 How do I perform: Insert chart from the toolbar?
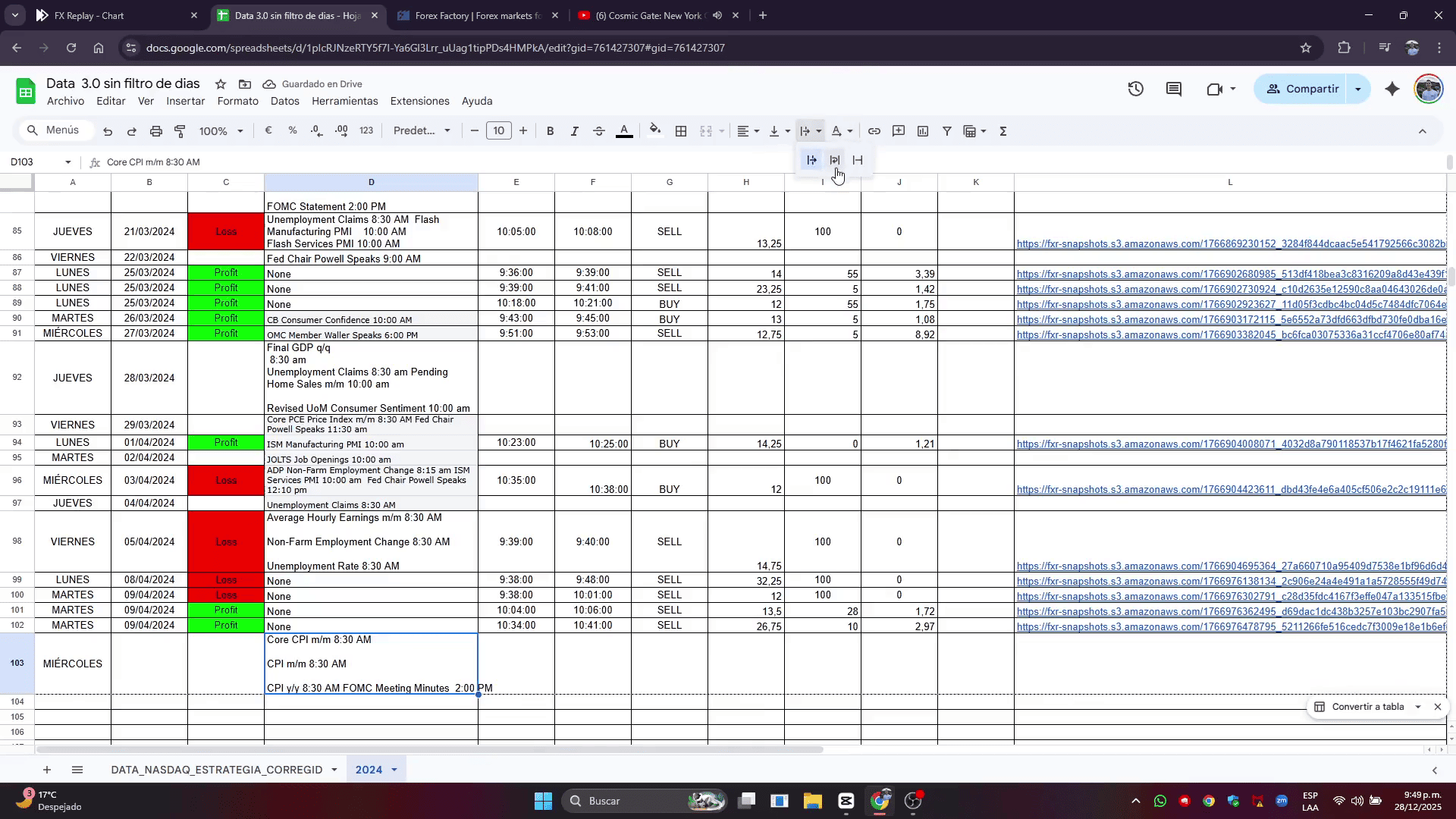(x=922, y=131)
